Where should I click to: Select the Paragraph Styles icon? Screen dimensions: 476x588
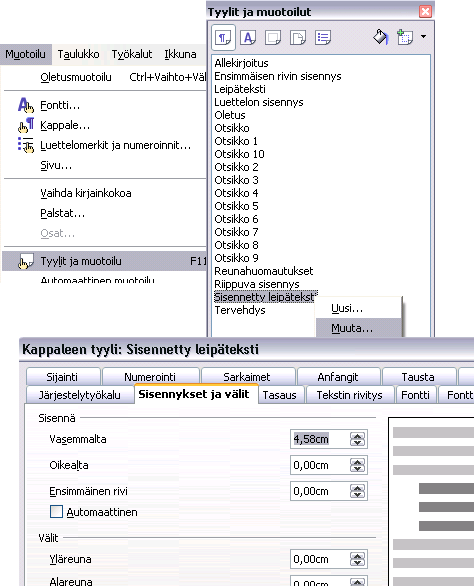224,38
